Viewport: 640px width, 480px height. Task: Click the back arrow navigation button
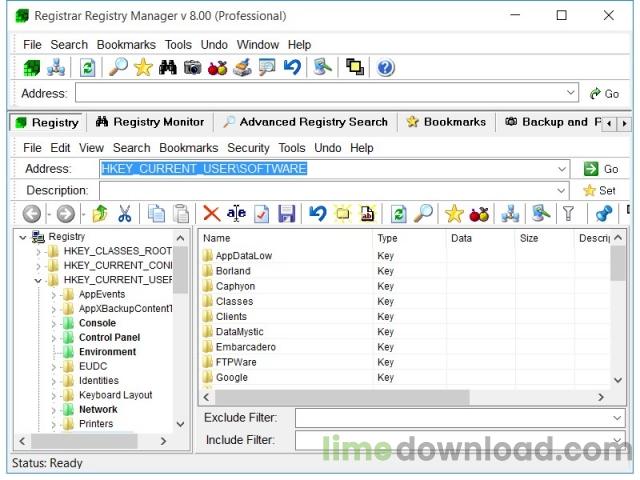[x=32, y=213]
